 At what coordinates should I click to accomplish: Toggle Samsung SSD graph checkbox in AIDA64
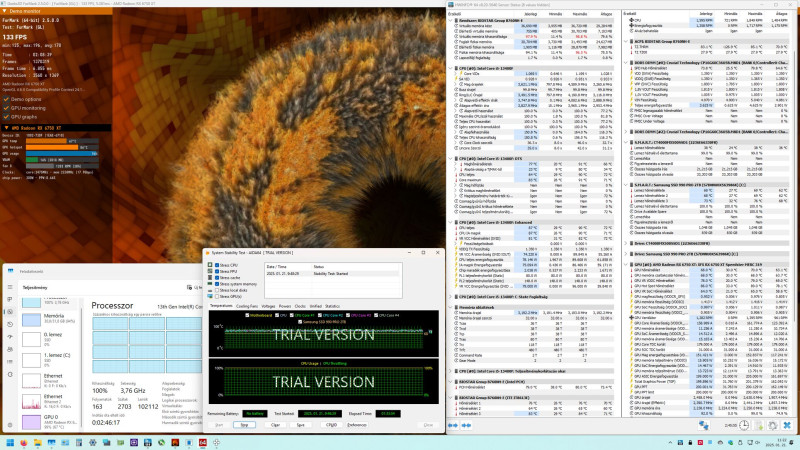299,321
